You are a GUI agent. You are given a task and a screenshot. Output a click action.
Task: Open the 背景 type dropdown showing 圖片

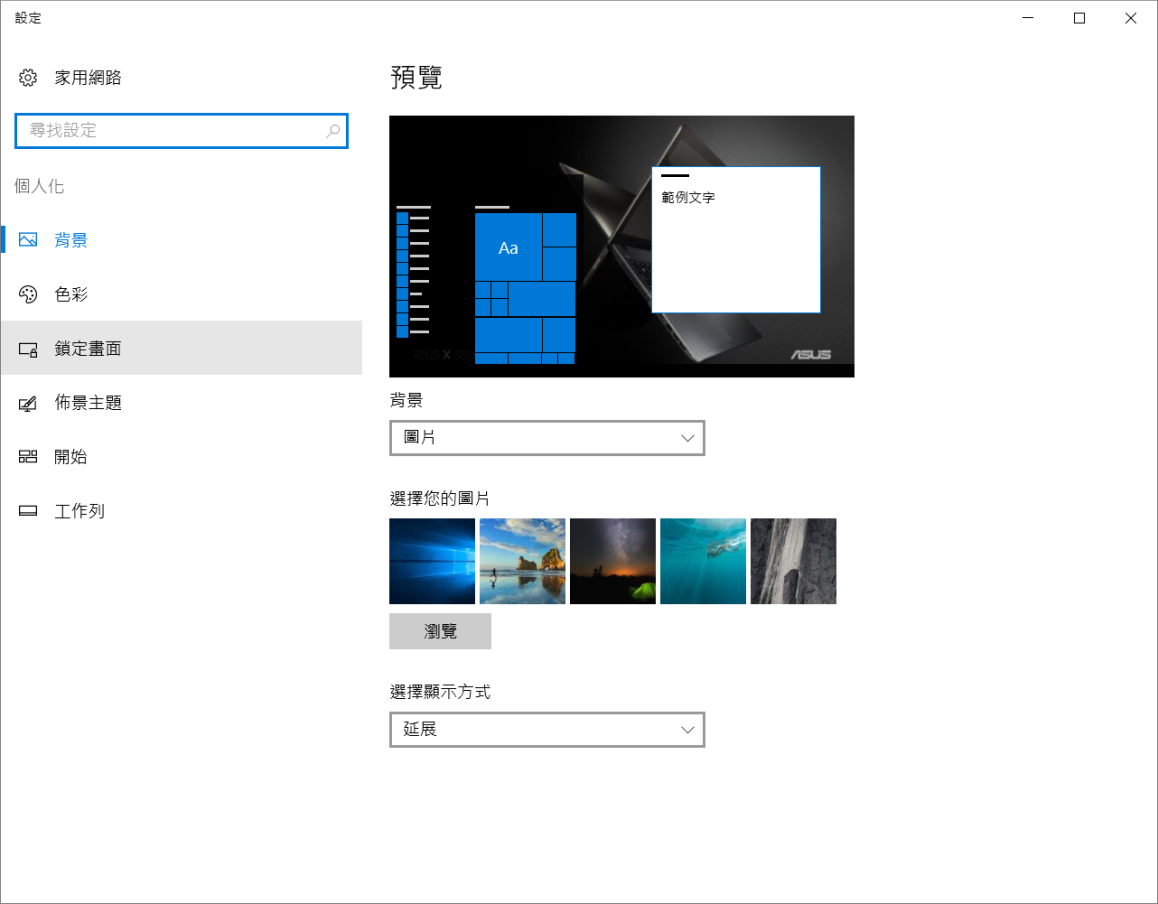click(x=546, y=438)
